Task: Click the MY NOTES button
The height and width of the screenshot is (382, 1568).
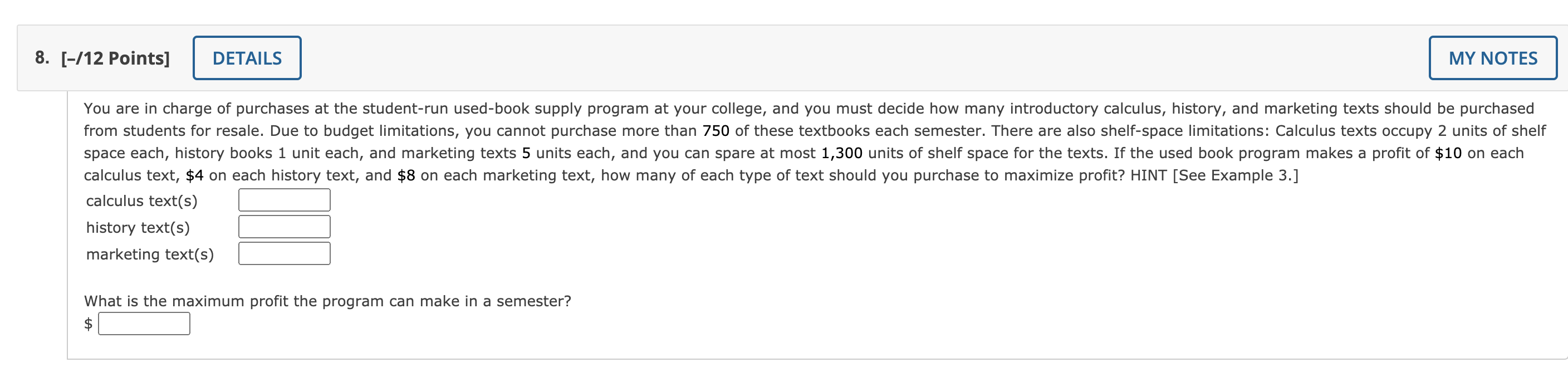Action: coord(1492,58)
